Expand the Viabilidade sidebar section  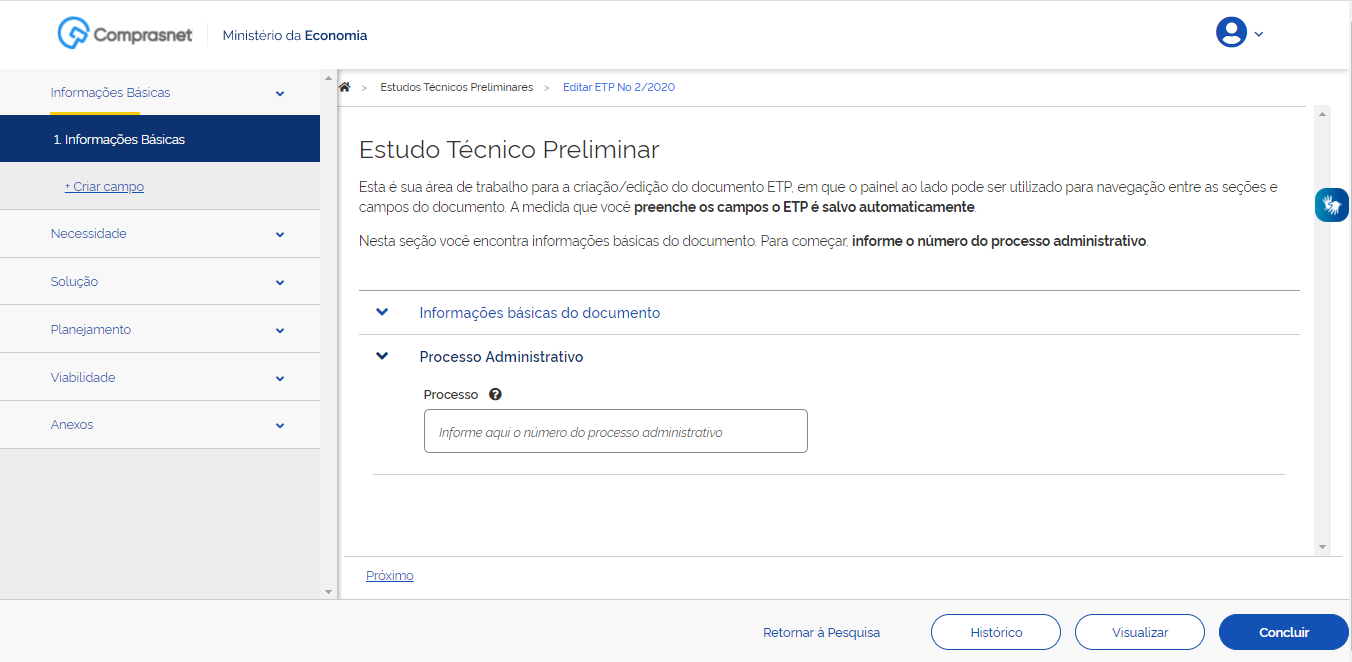tap(280, 378)
